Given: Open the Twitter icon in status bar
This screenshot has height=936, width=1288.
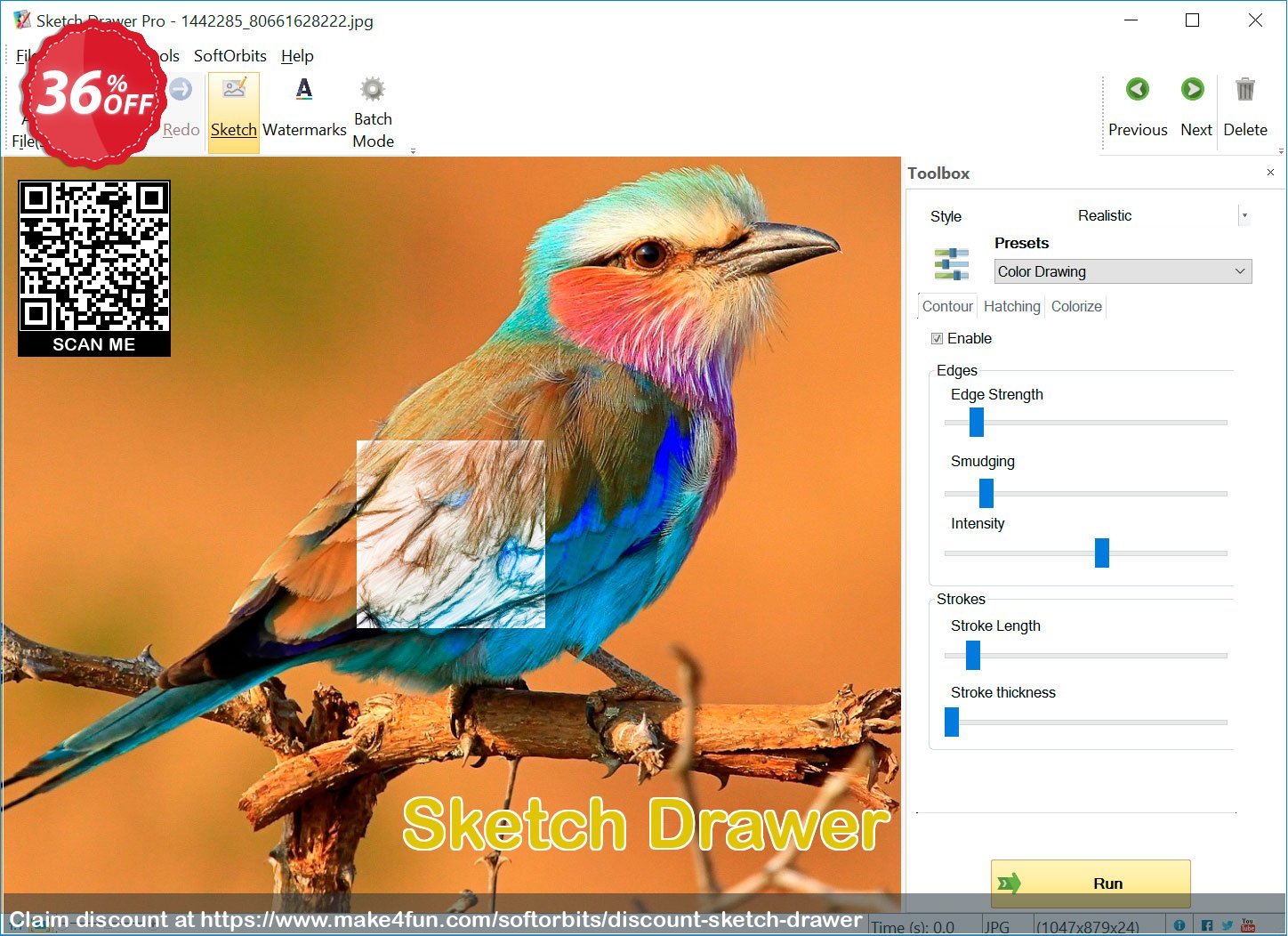Looking at the screenshot, I should coord(1228,925).
